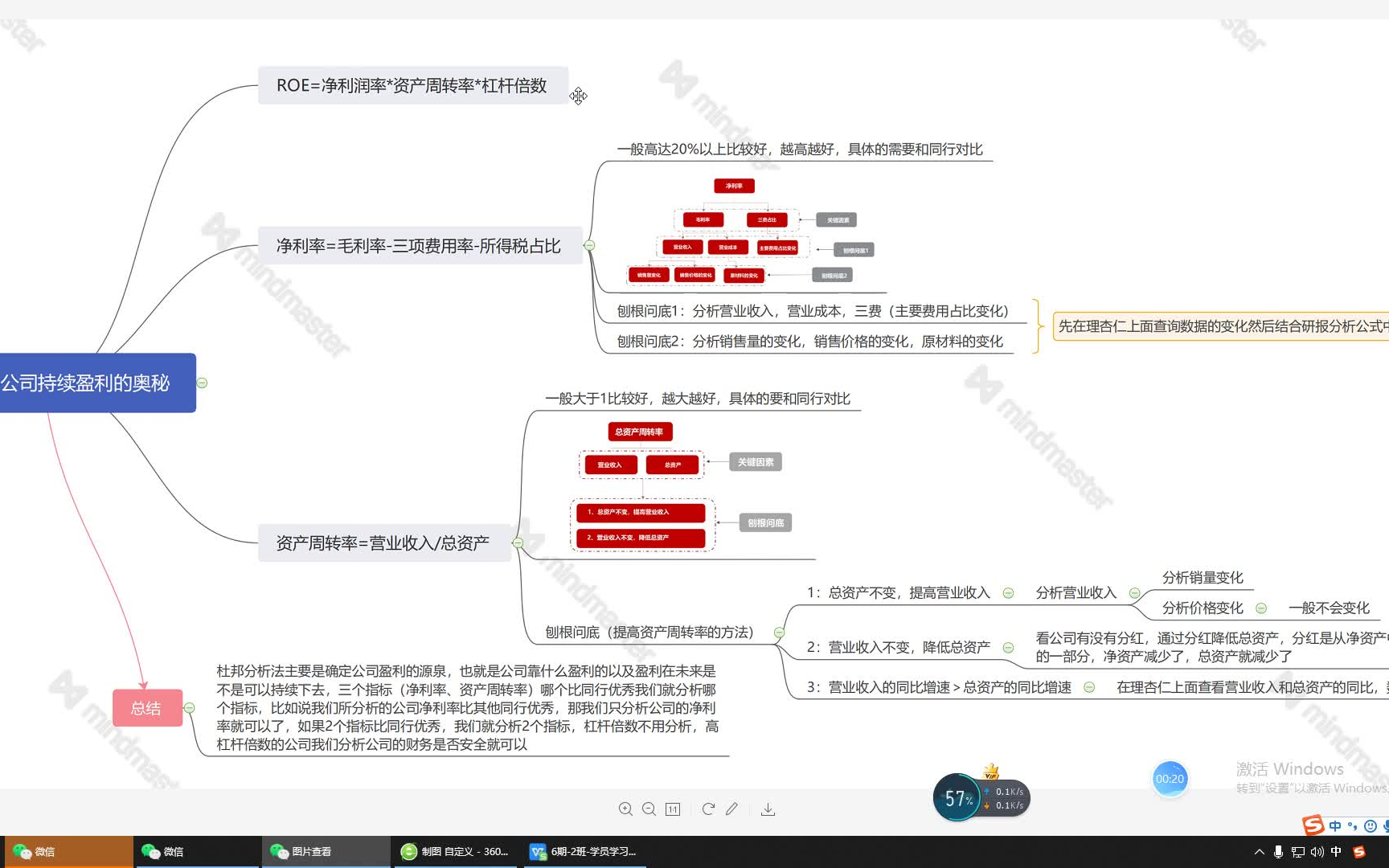This screenshot has width=1389, height=868.
Task: Collapse the 营业收入不变，降低总资产 branch
Action: (x=1008, y=648)
